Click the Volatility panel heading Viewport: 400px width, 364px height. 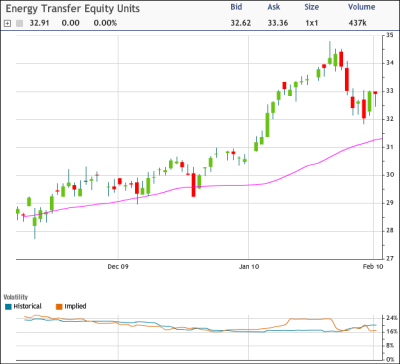(x=16, y=297)
